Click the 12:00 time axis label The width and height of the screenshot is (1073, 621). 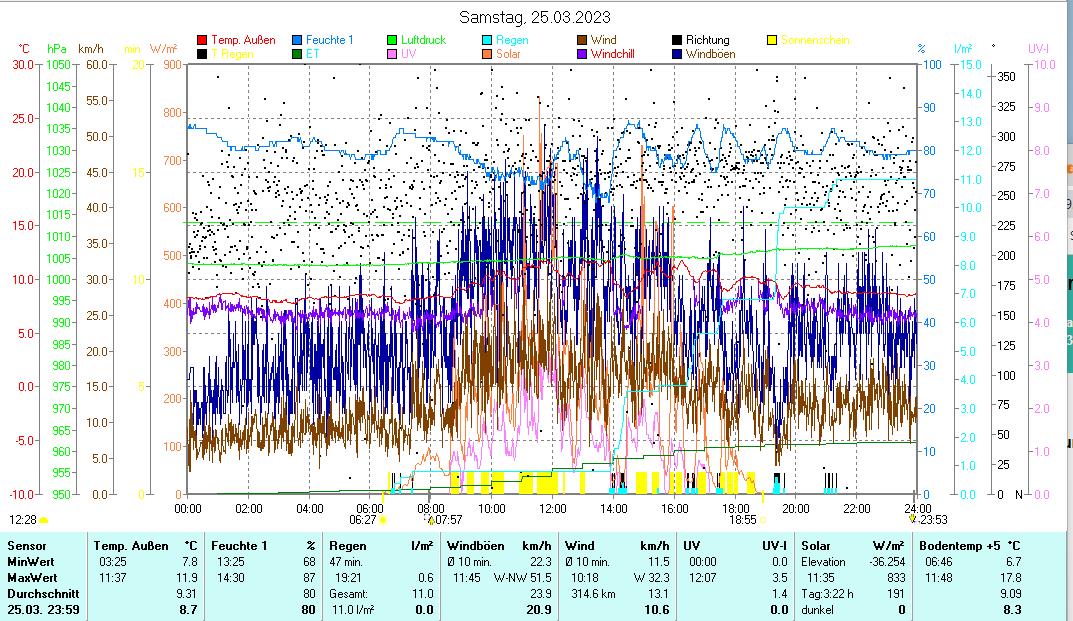point(553,508)
